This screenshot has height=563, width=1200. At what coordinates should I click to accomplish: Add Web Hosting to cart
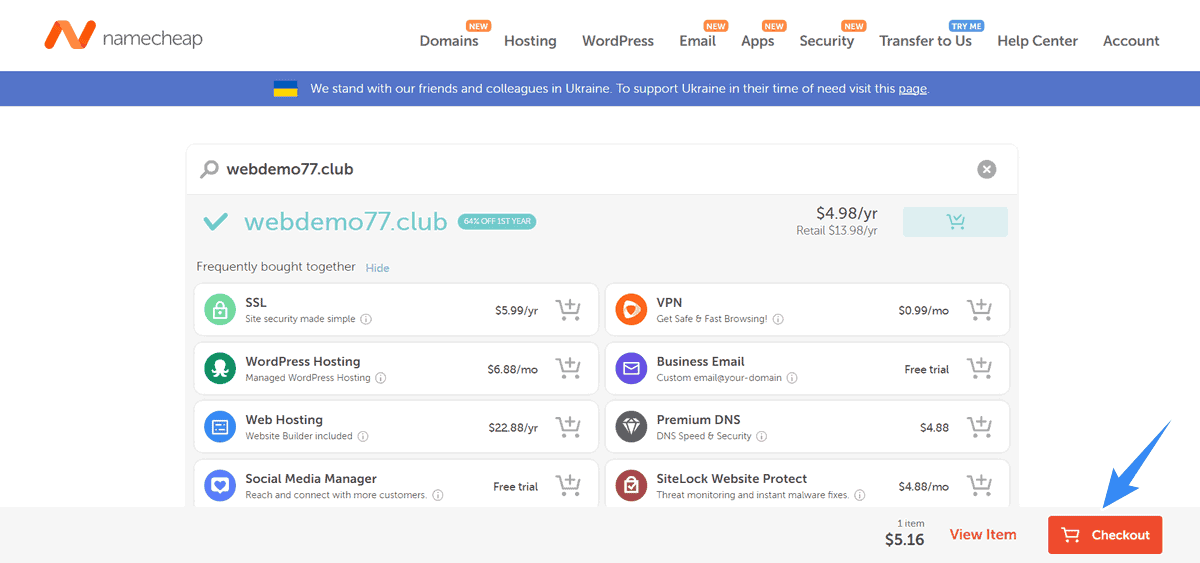(x=569, y=427)
